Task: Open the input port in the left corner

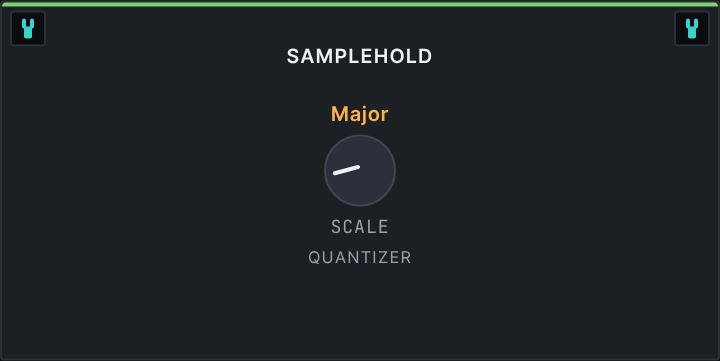Action: 28,28
